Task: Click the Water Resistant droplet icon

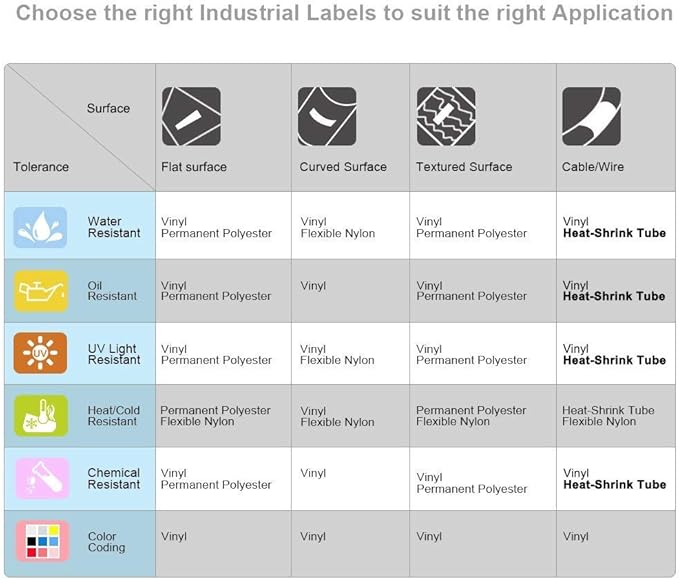Action: 40,227
